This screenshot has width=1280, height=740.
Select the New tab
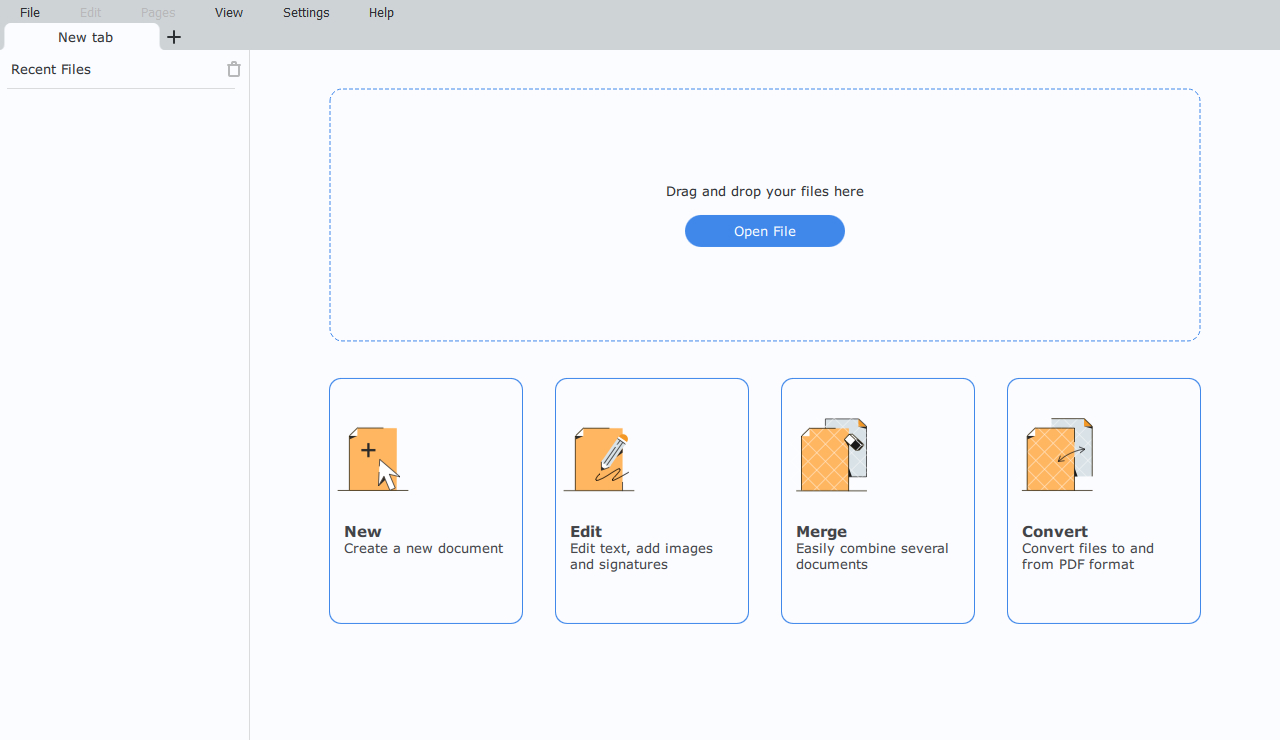point(84,37)
